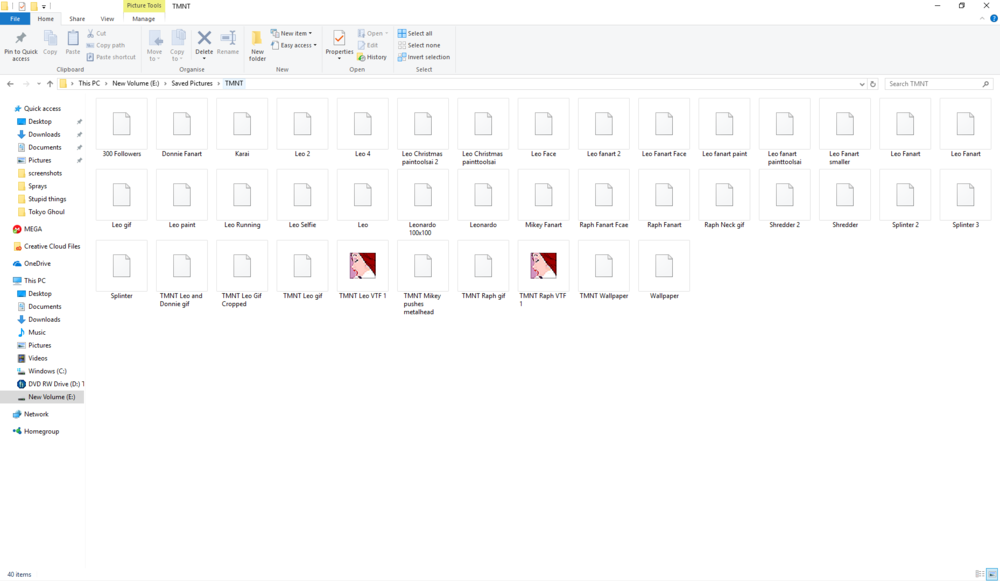
Task: Select the Shredder 2 file
Action: click(784, 200)
